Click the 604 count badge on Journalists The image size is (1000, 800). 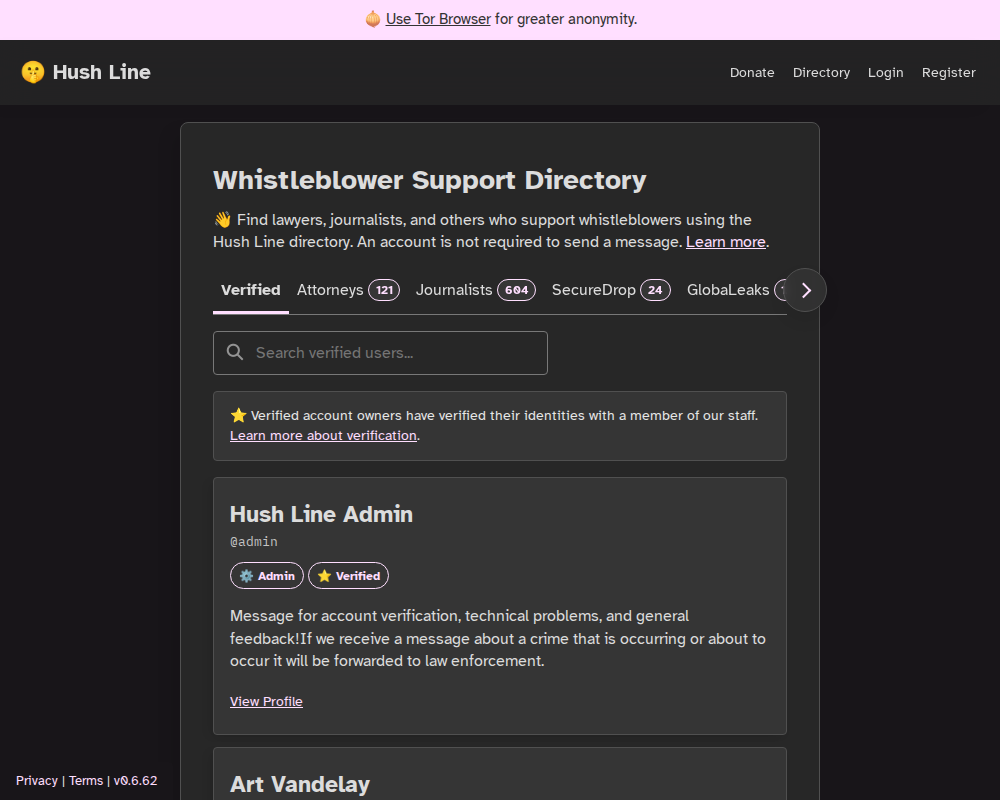tap(517, 290)
